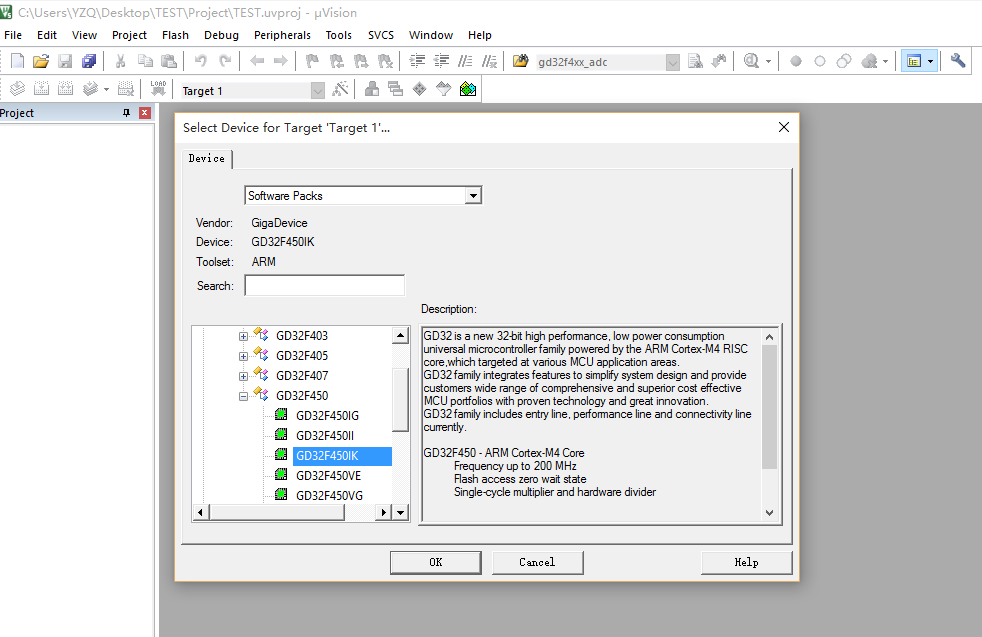The image size is (982, 637).
Task: Click the device tree horizontal scrollbar thumb
Action: click(x=277, y=512)
